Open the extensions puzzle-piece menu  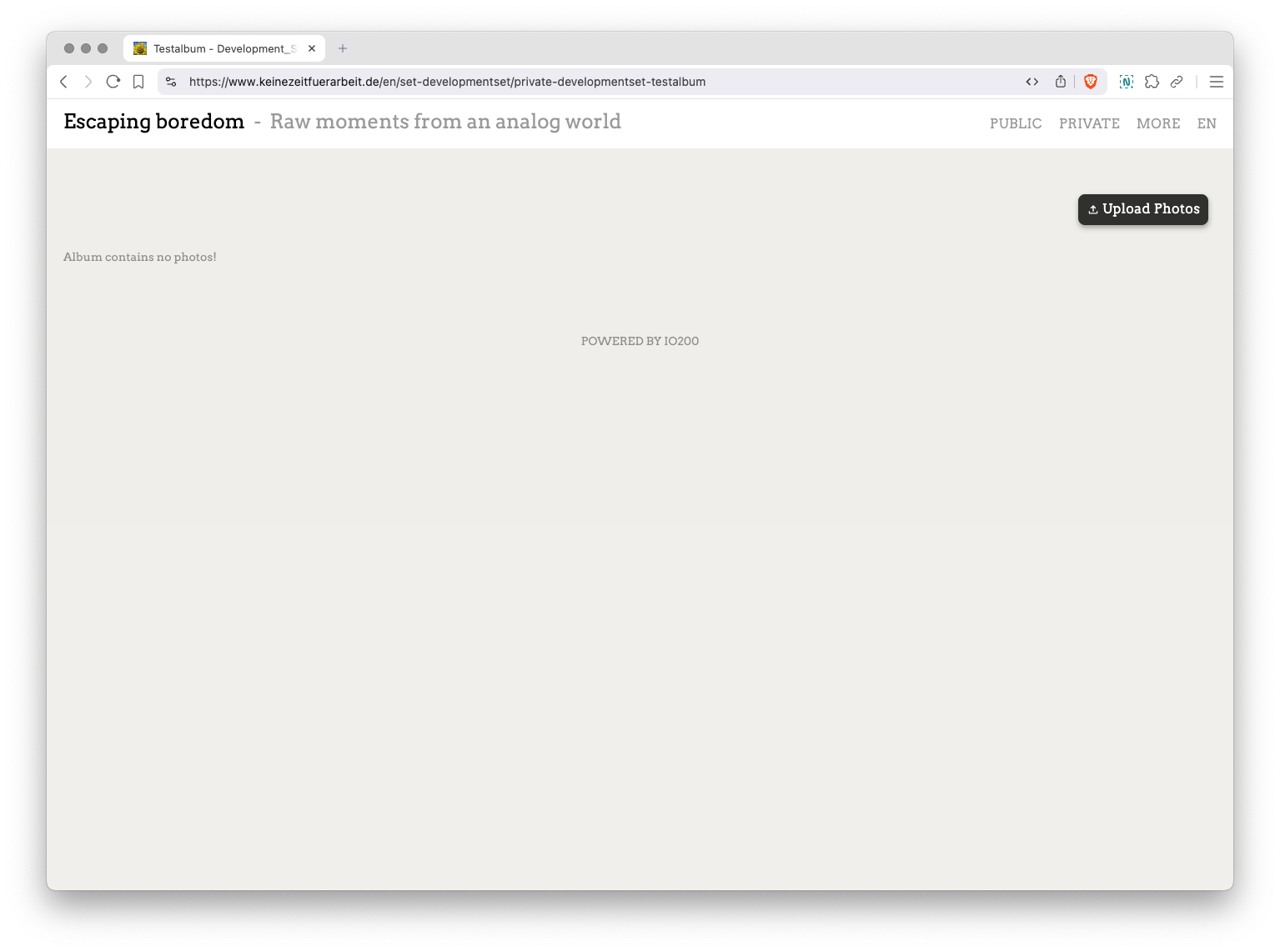[1152, 82]
